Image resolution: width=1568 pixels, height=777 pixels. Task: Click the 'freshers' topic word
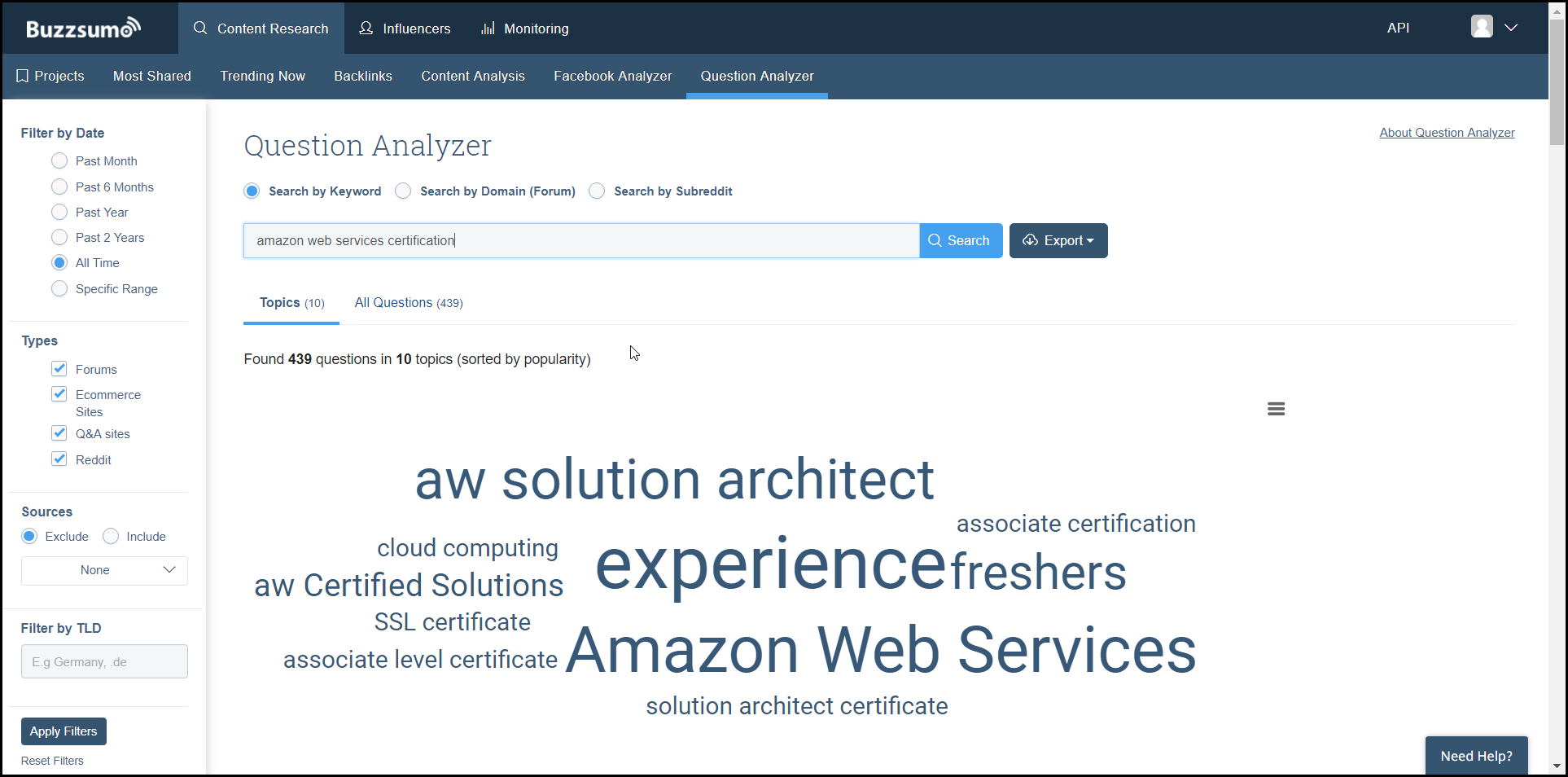click(1039, 572)
